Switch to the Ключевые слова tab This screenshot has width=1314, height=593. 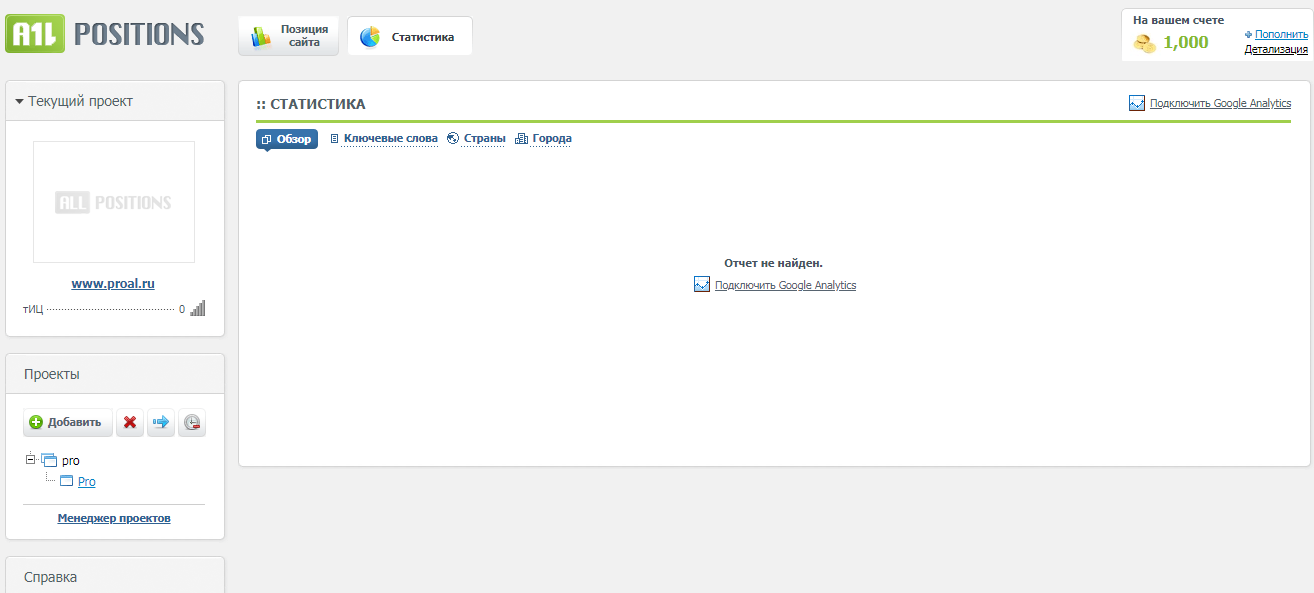point(391,139)
